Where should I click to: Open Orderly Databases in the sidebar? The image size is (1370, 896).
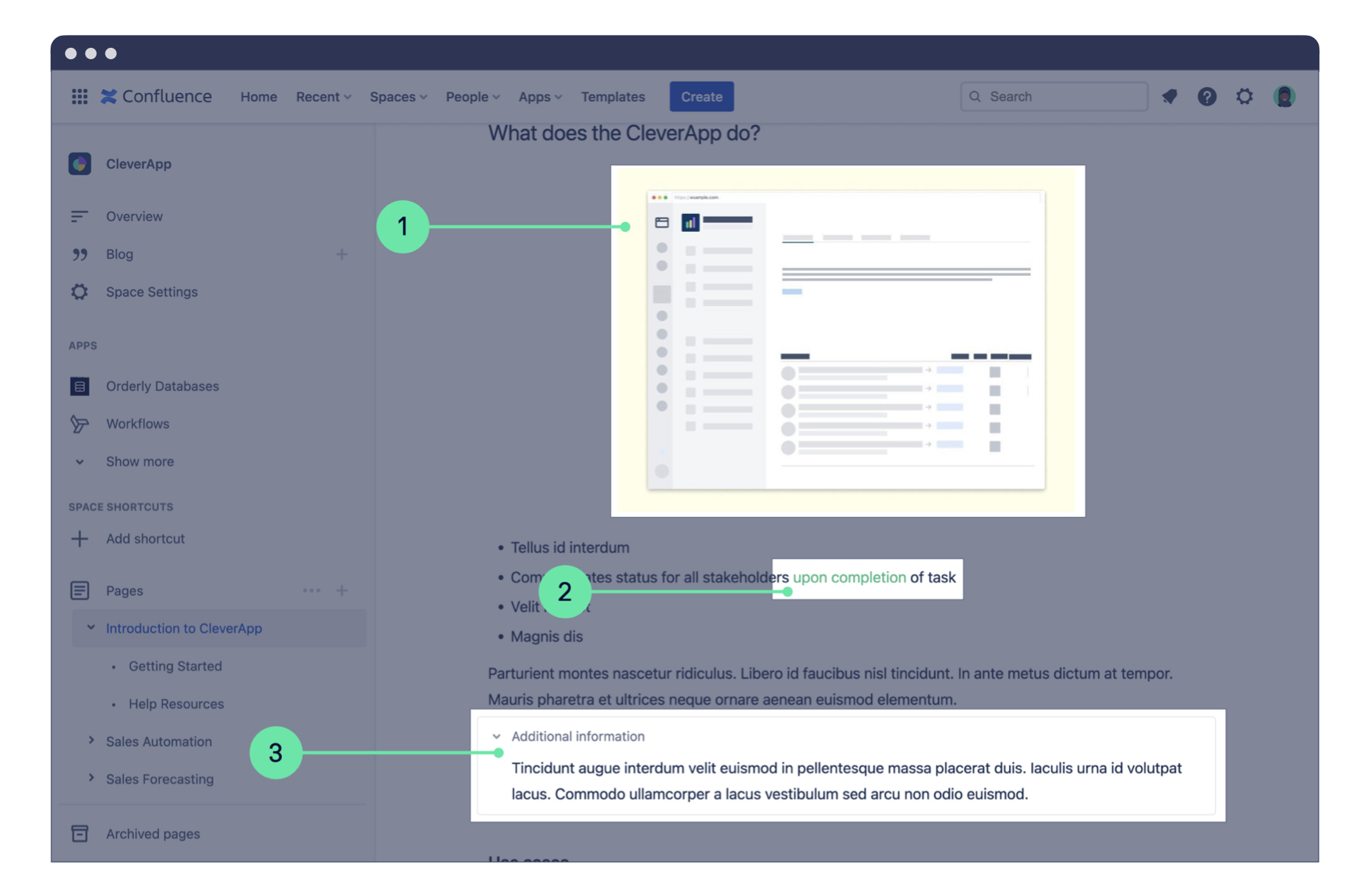162,386
